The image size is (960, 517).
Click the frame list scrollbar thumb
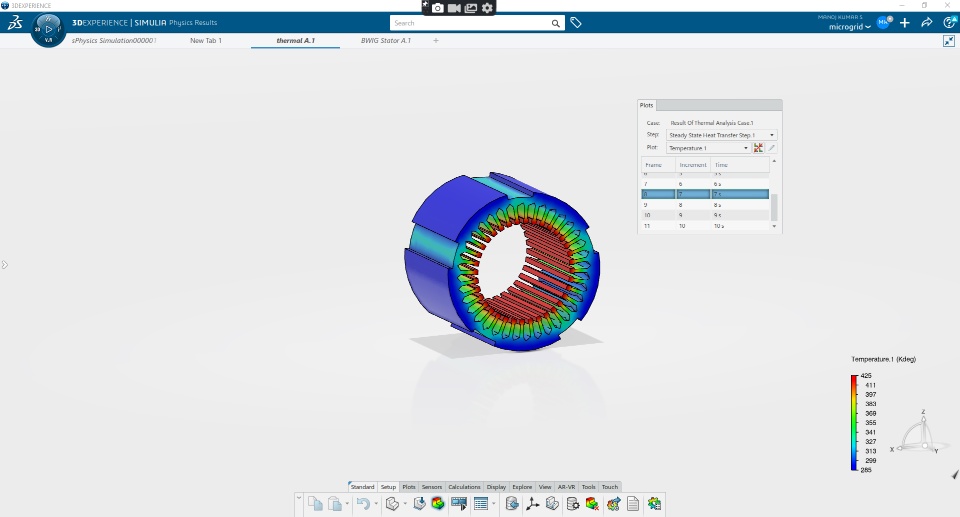click(x=774, y=207)
